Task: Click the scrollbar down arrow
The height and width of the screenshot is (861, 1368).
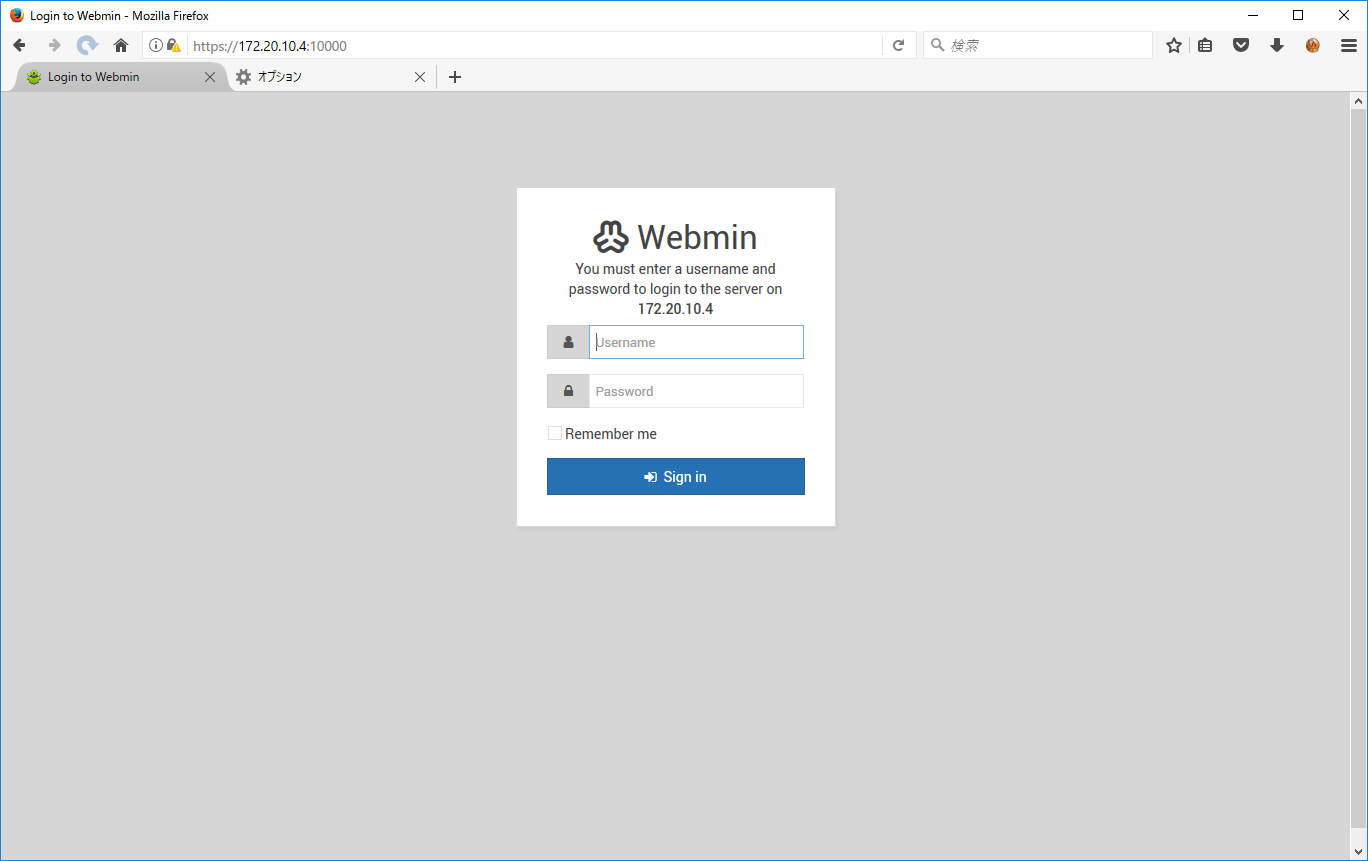Action: tap(1359, 852)
